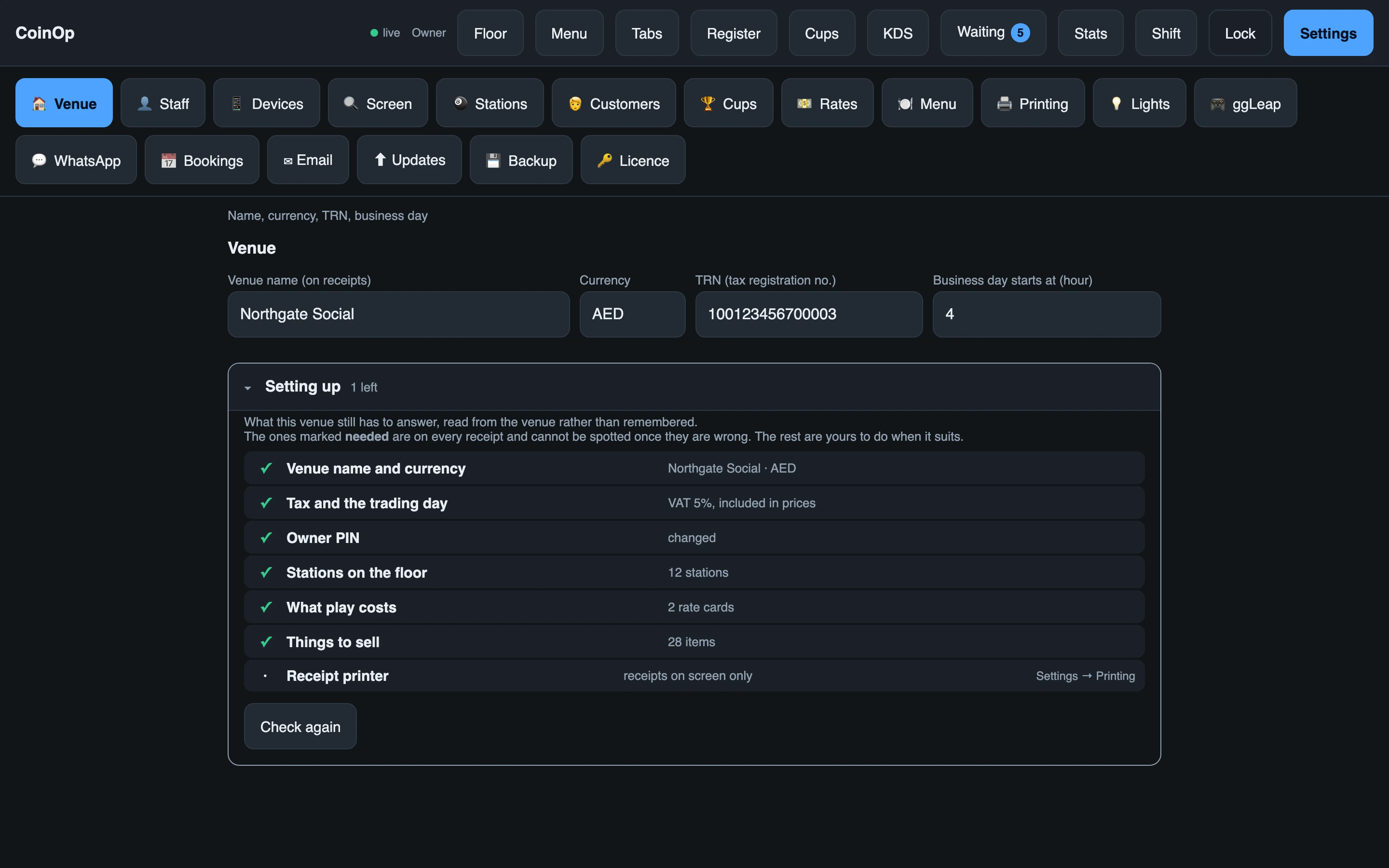The image size is (1389, 868).
Task: Click the '1 left' counter text
Action: pos(364,388)
